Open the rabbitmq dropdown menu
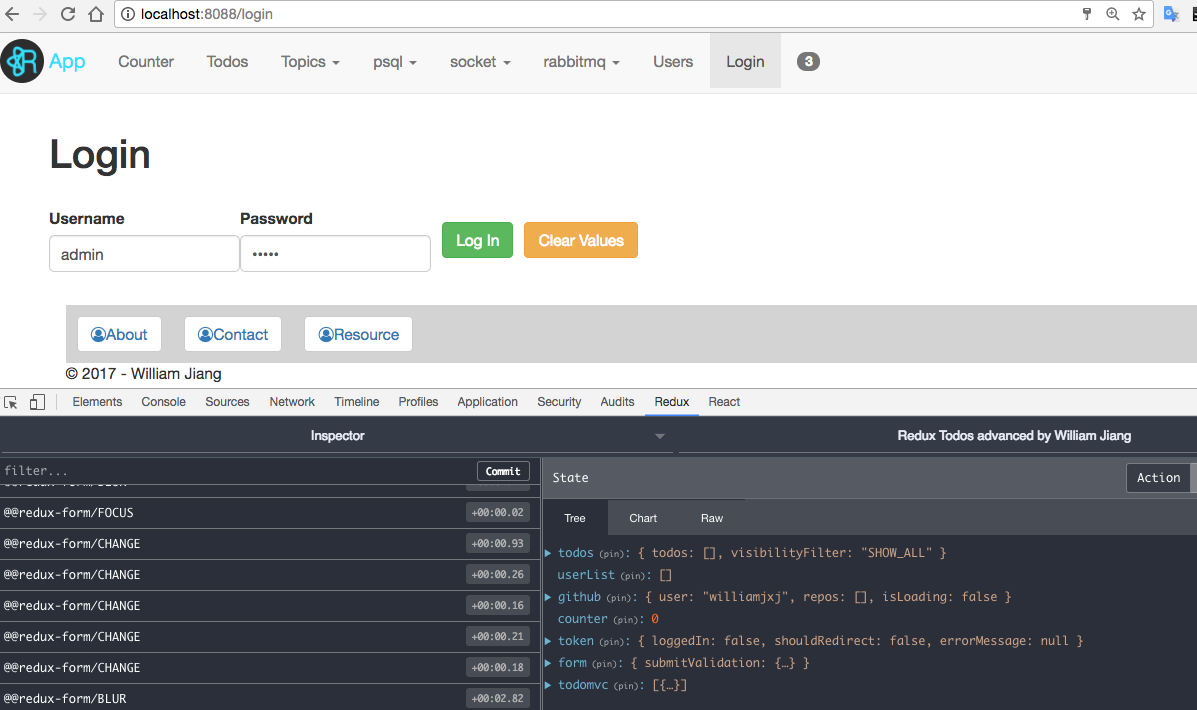Screen dimensions: 1197x710 (581, 62)
